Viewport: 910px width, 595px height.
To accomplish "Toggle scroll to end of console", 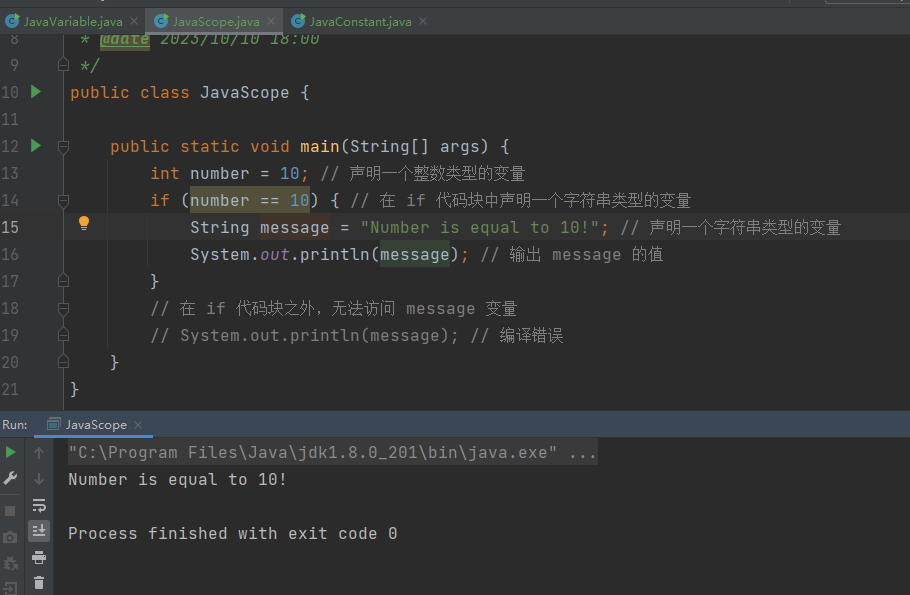I will tap(39, 531).
